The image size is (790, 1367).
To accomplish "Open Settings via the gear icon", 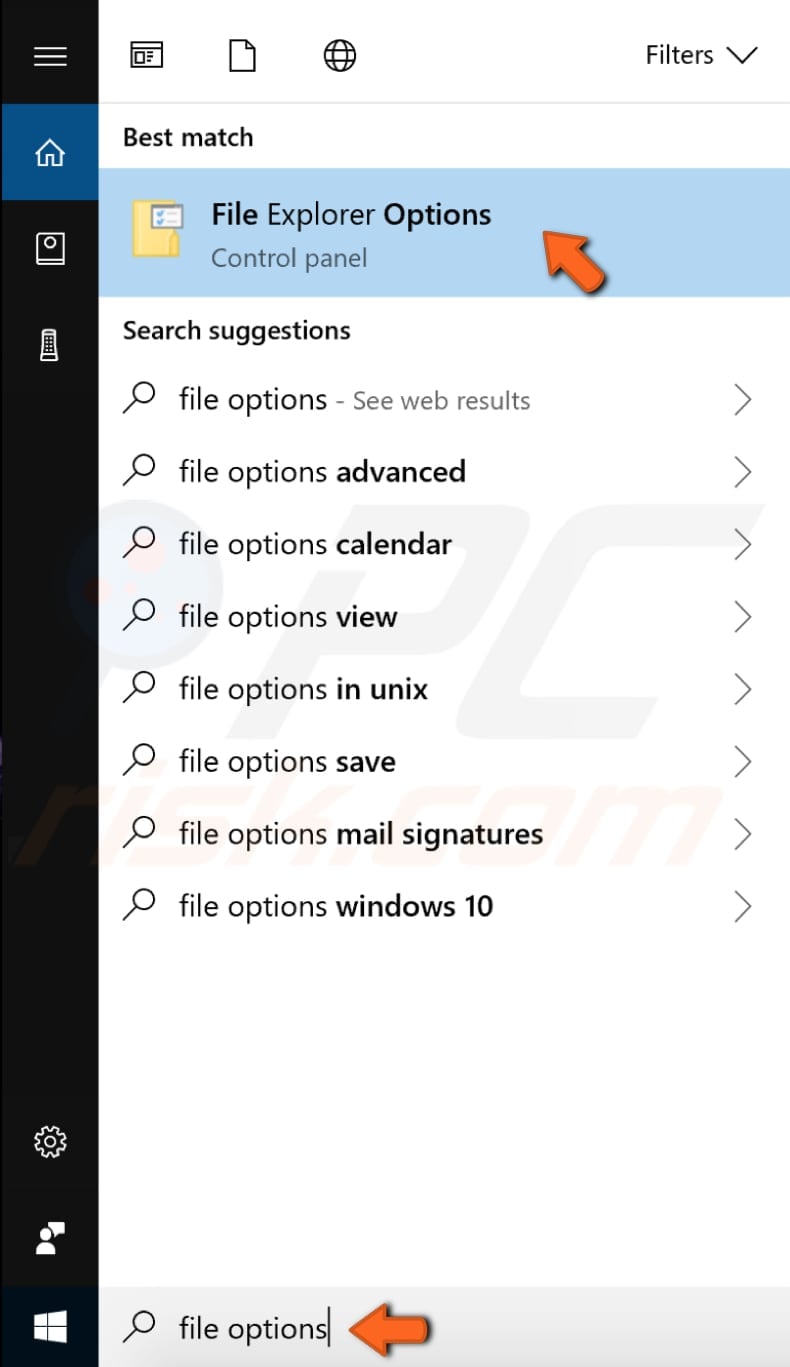I will click(49, 1141).
